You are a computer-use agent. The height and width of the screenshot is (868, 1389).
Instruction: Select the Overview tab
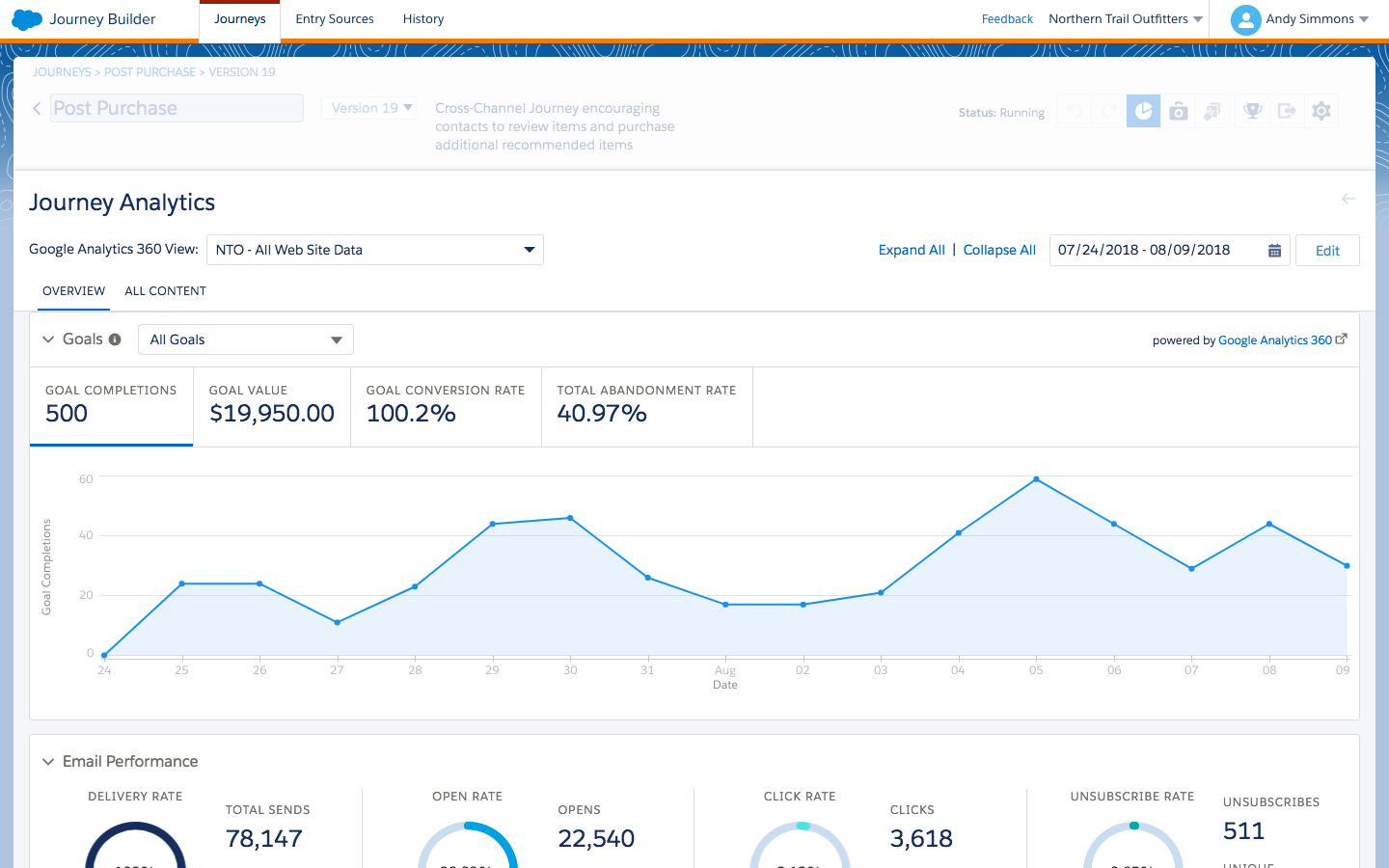(x=74, y=291)
